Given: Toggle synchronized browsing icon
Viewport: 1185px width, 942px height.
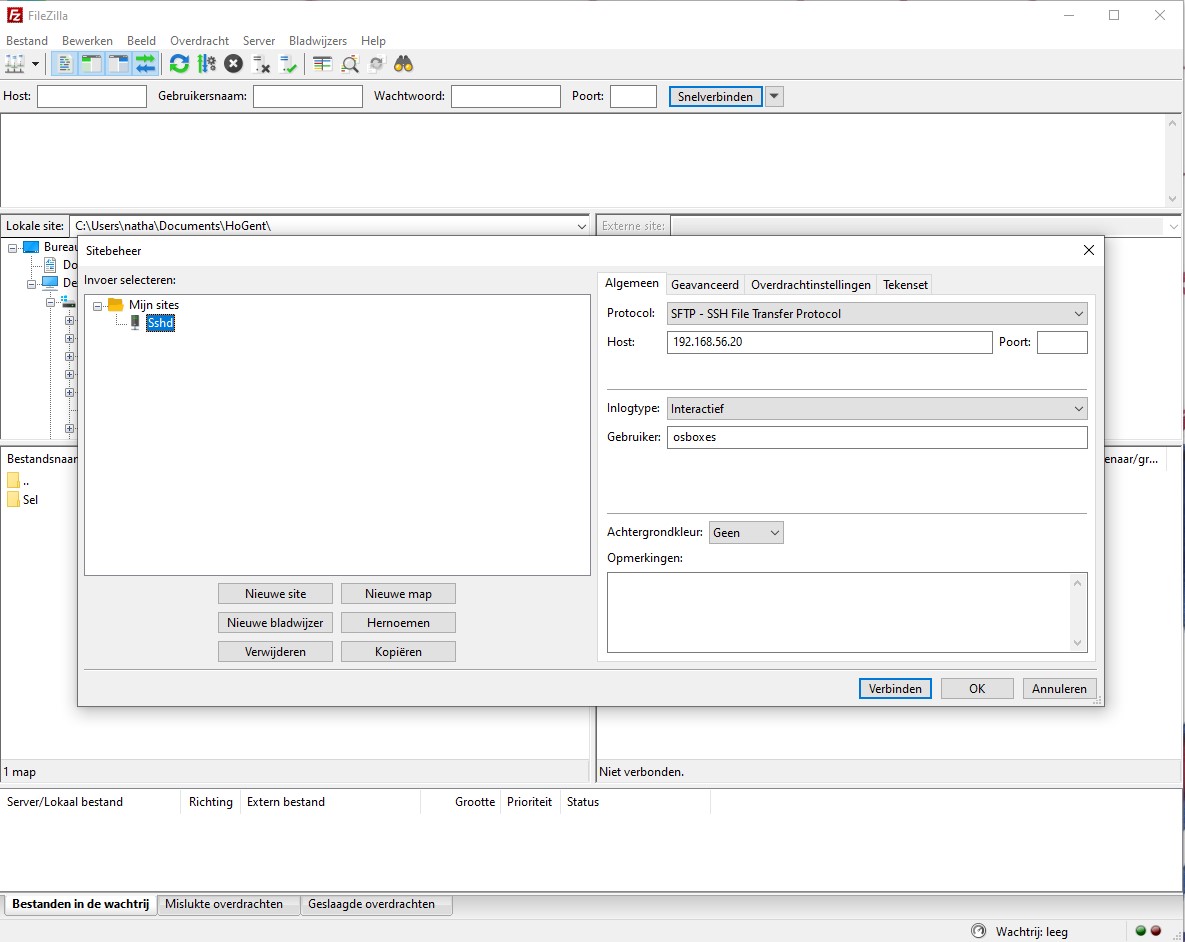Looking at the screenshot, I should [376, 64].
